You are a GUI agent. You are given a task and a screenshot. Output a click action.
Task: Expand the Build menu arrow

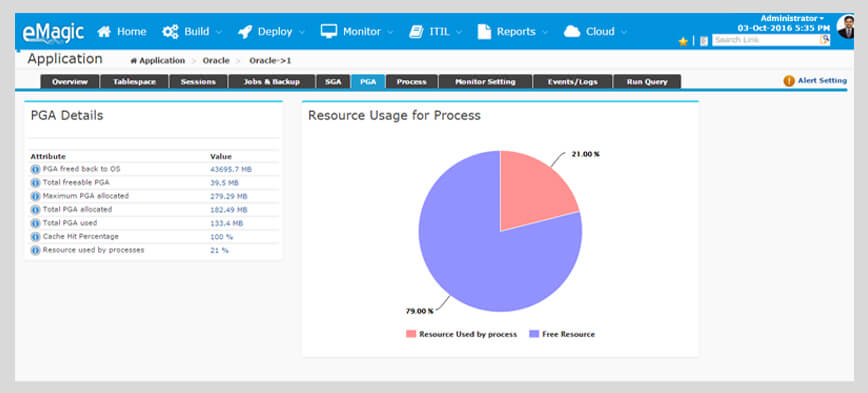(219, 32)
